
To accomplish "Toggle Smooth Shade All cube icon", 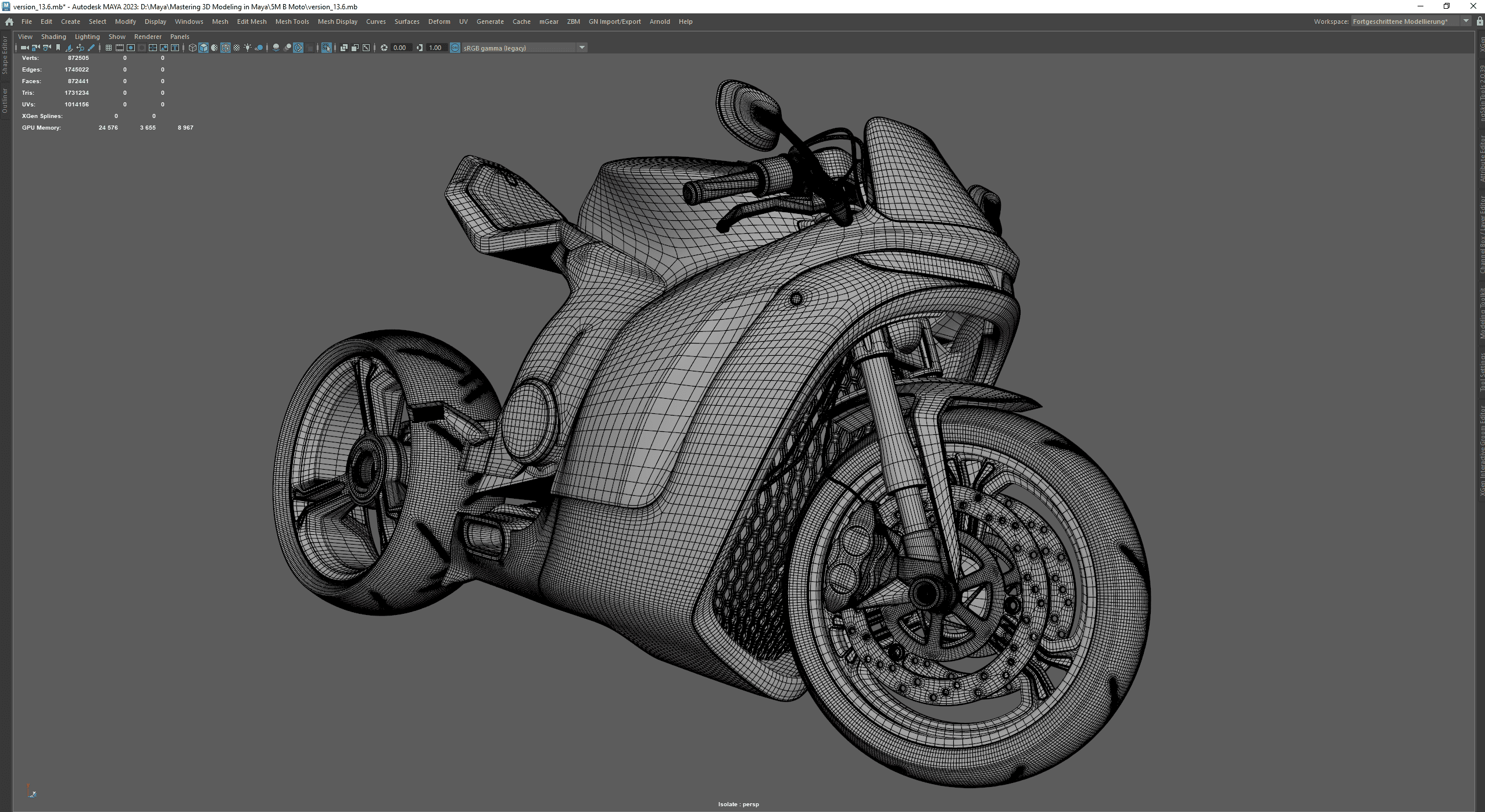I will (x=203, y=48).
